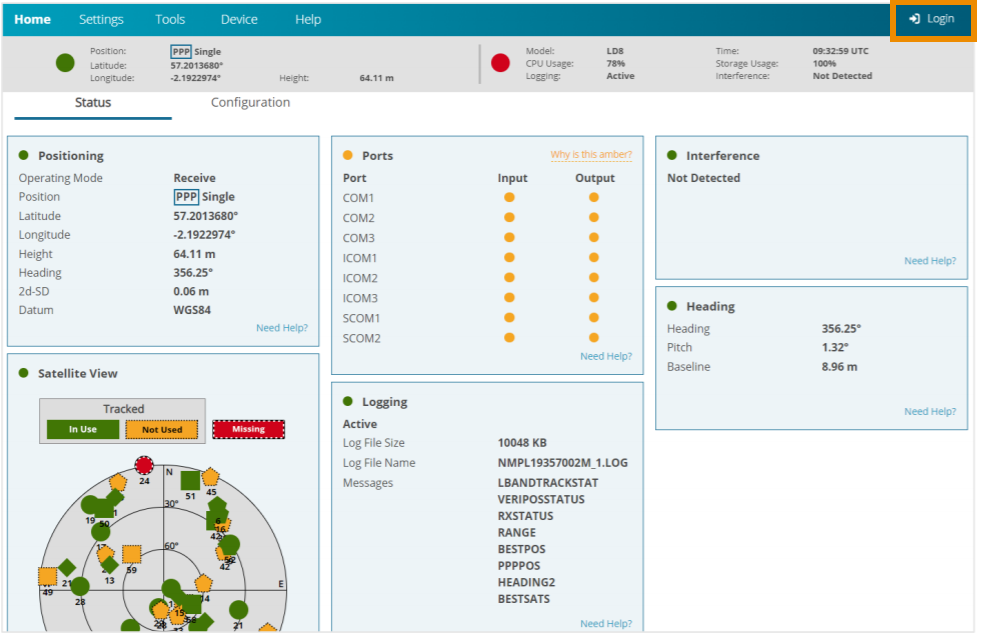Click the Login button
This screenshot has height=641, width=983.
point(932,19)
